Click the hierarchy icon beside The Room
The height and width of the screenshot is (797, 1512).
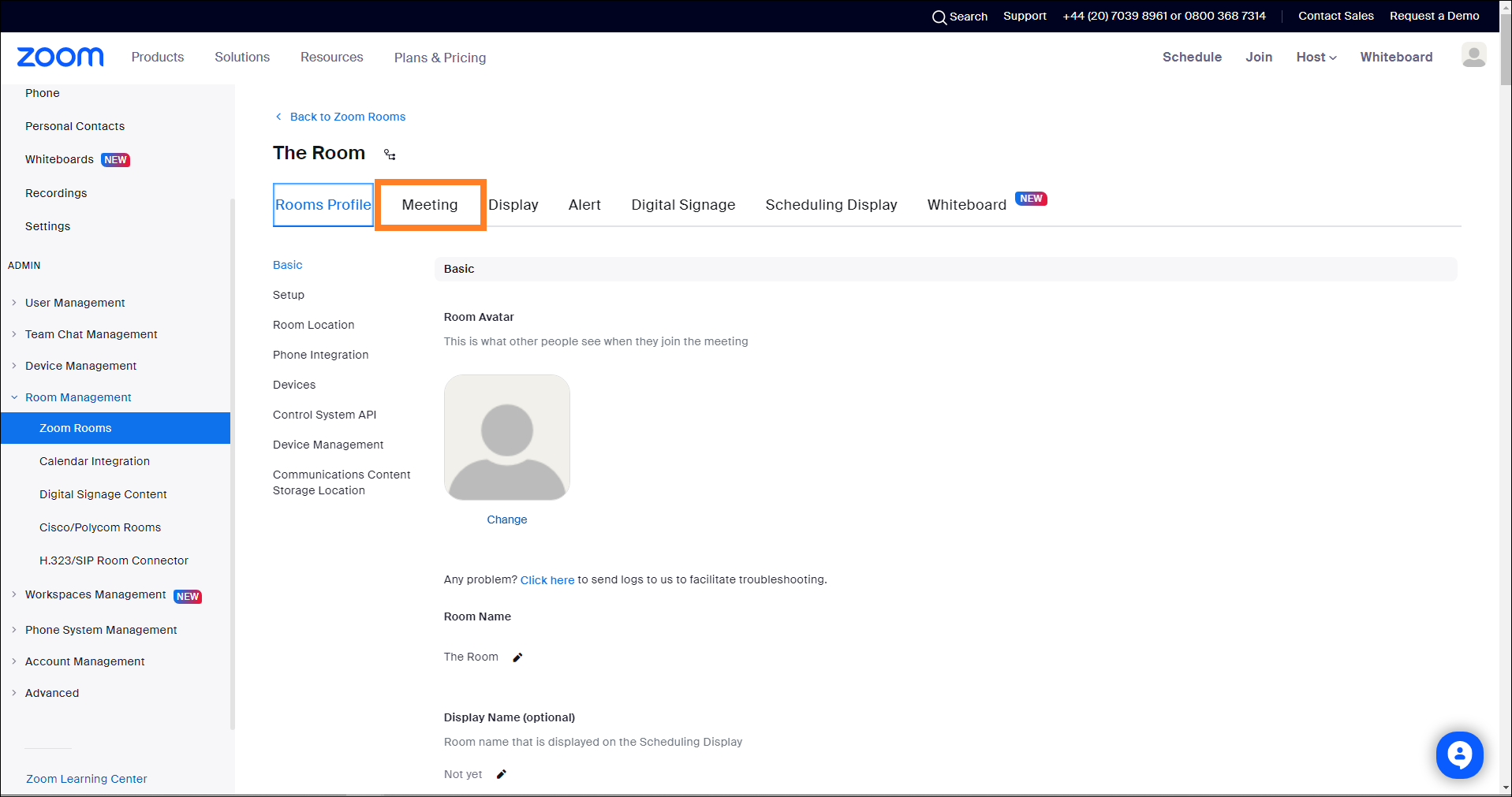coord(390,155)
